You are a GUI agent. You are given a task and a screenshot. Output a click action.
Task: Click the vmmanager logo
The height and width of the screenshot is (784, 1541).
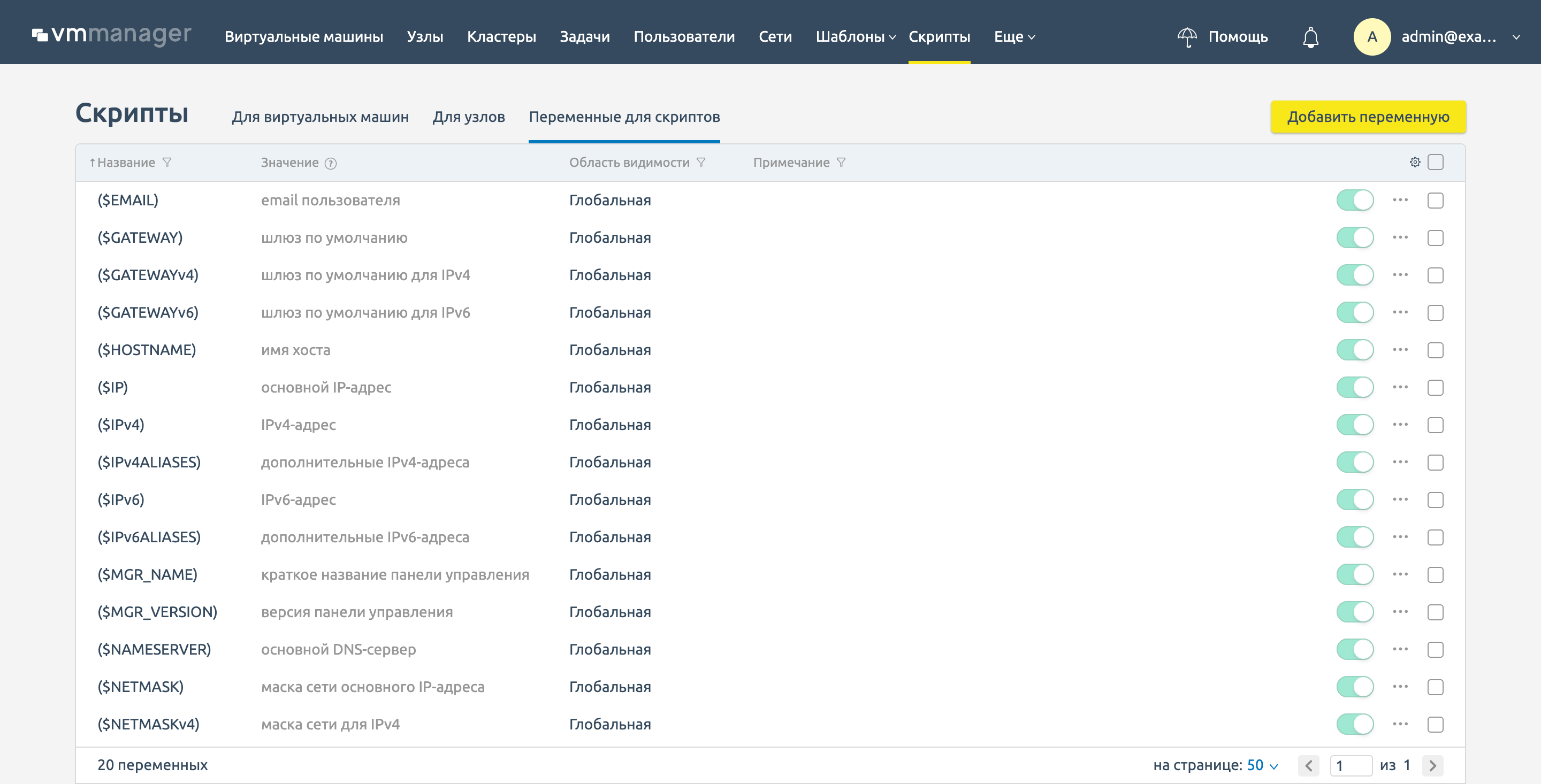(x=112, y=35)
